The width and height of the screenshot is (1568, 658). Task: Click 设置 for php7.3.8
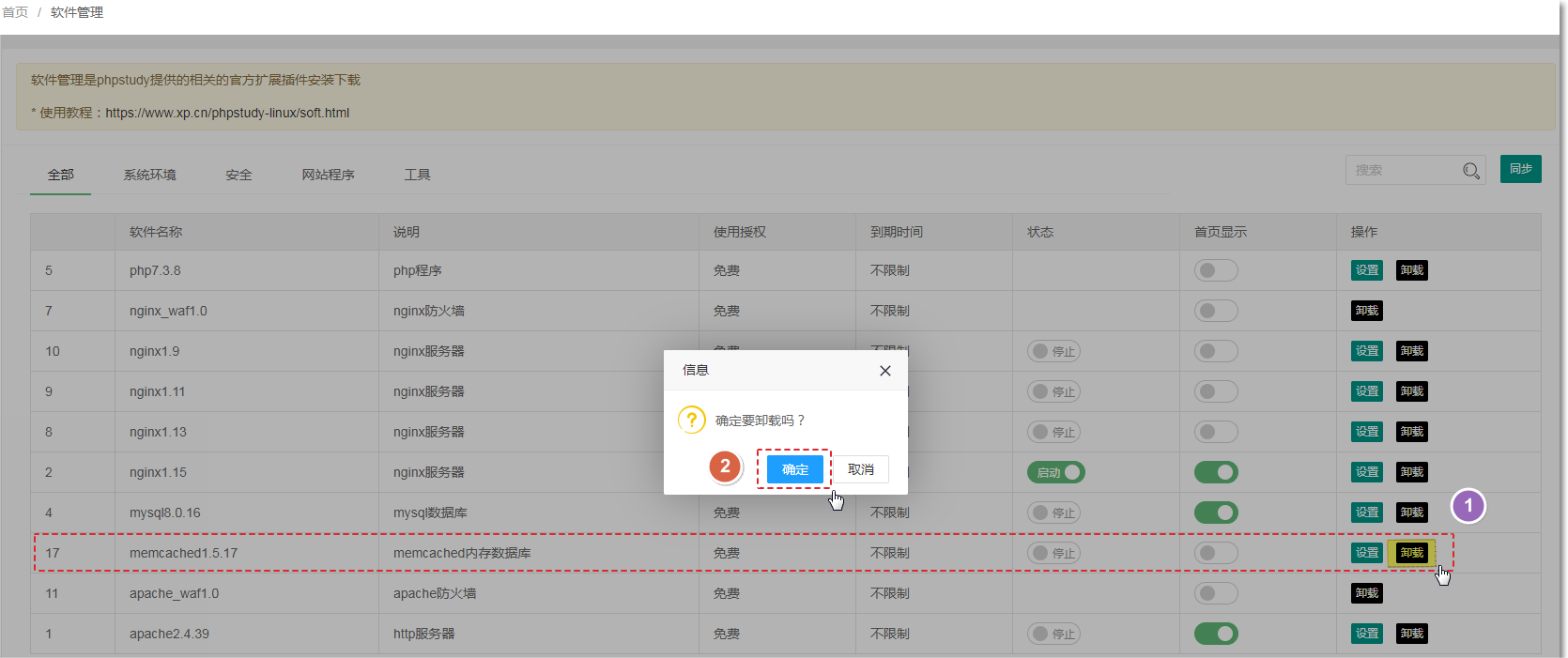(1366, 270)
